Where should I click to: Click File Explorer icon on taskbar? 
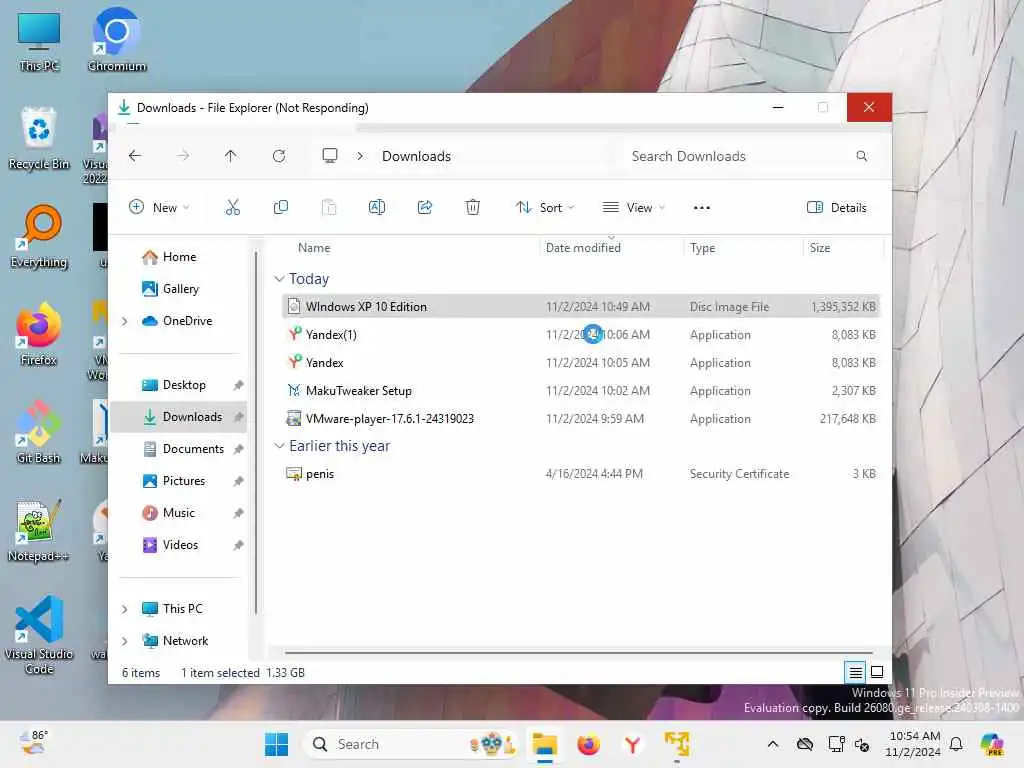coord(545,744)
